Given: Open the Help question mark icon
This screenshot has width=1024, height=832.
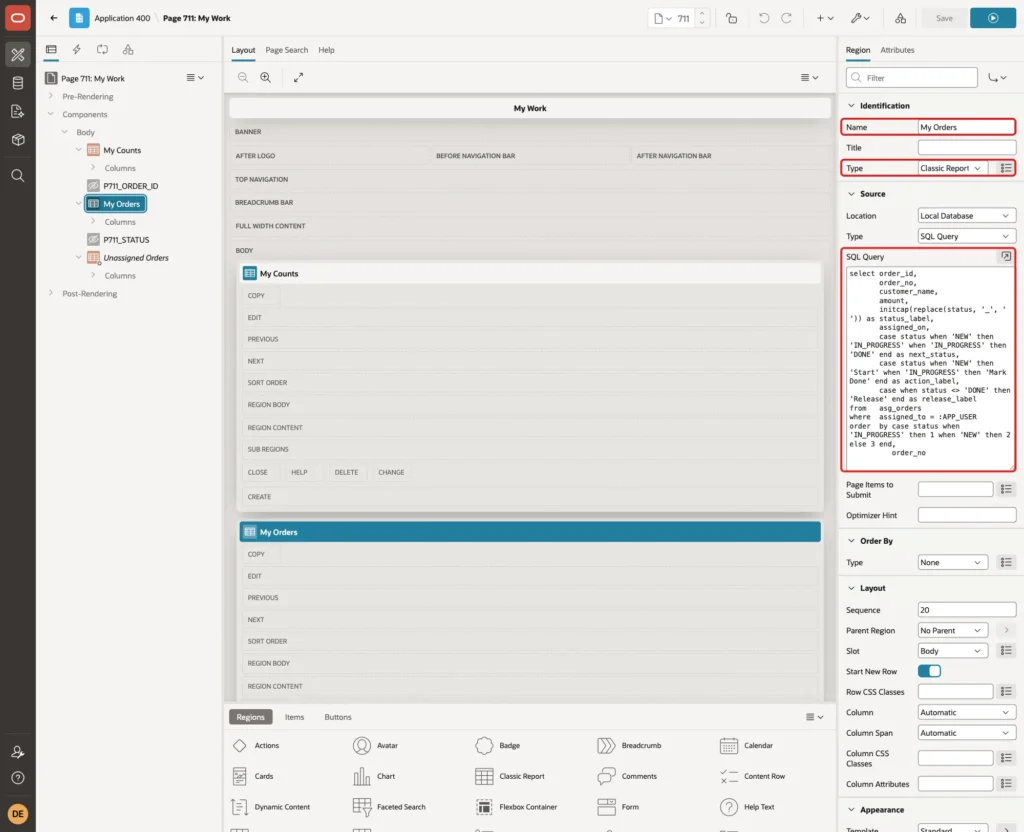Looking at the screenshot, I should coord(18,778).
